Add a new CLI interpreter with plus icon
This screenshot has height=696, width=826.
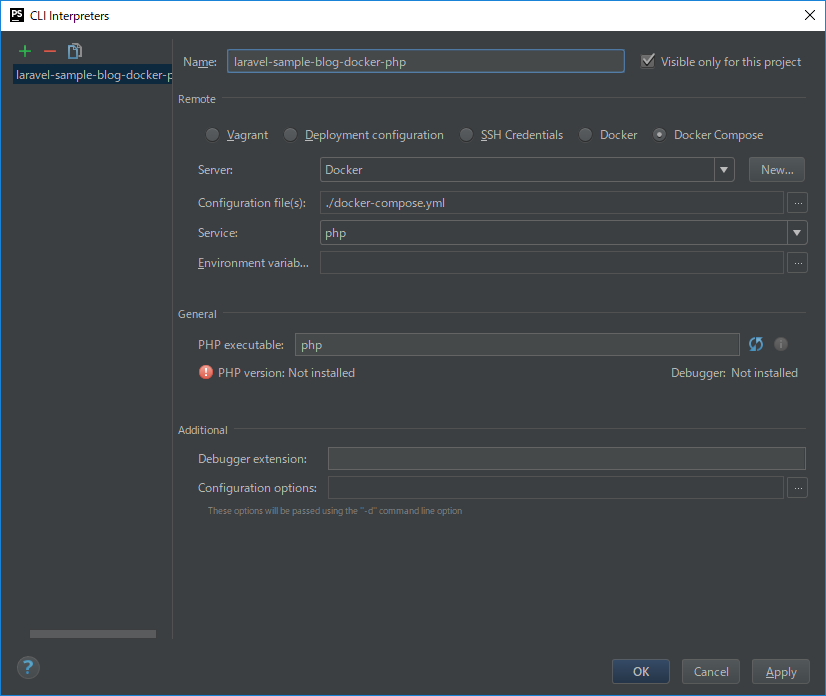coord(25,51)
